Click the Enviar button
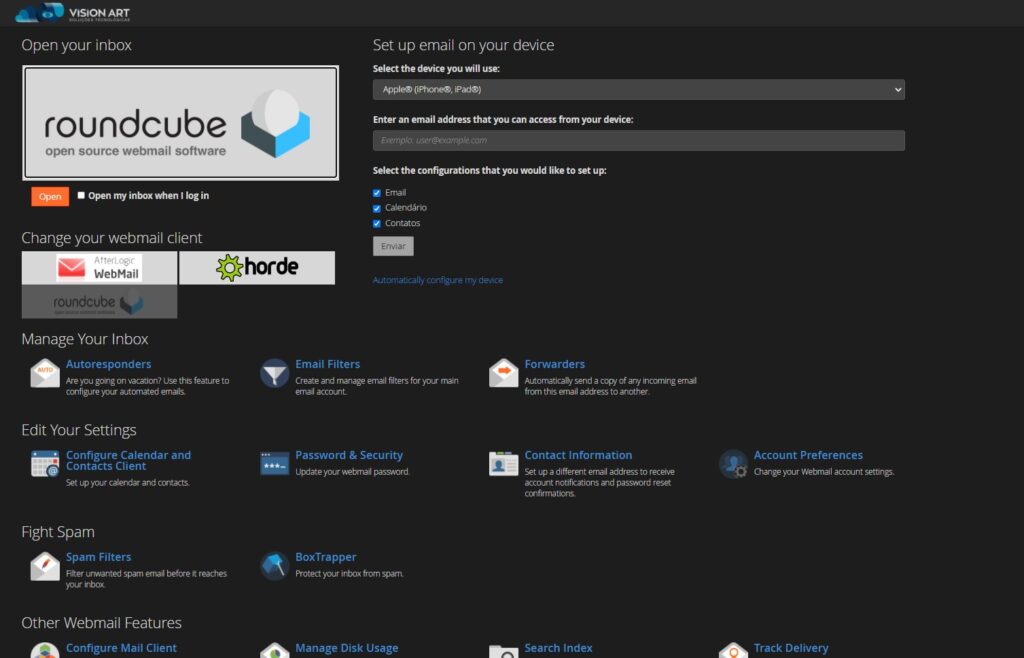The height and width of the screenshot is (658, 1024). pyautogui.click(x=393, y=246)
